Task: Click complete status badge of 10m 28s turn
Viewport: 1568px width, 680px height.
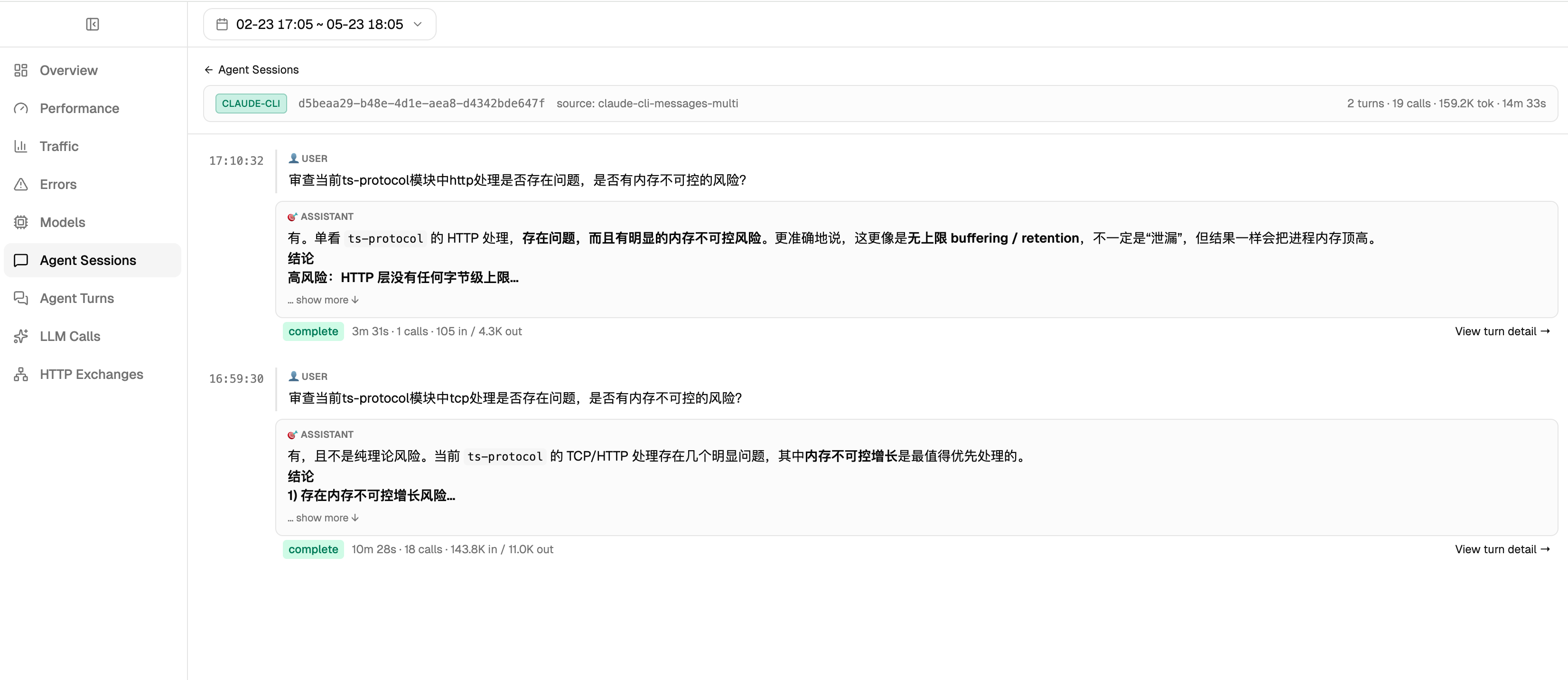Action: click(313, 549)
